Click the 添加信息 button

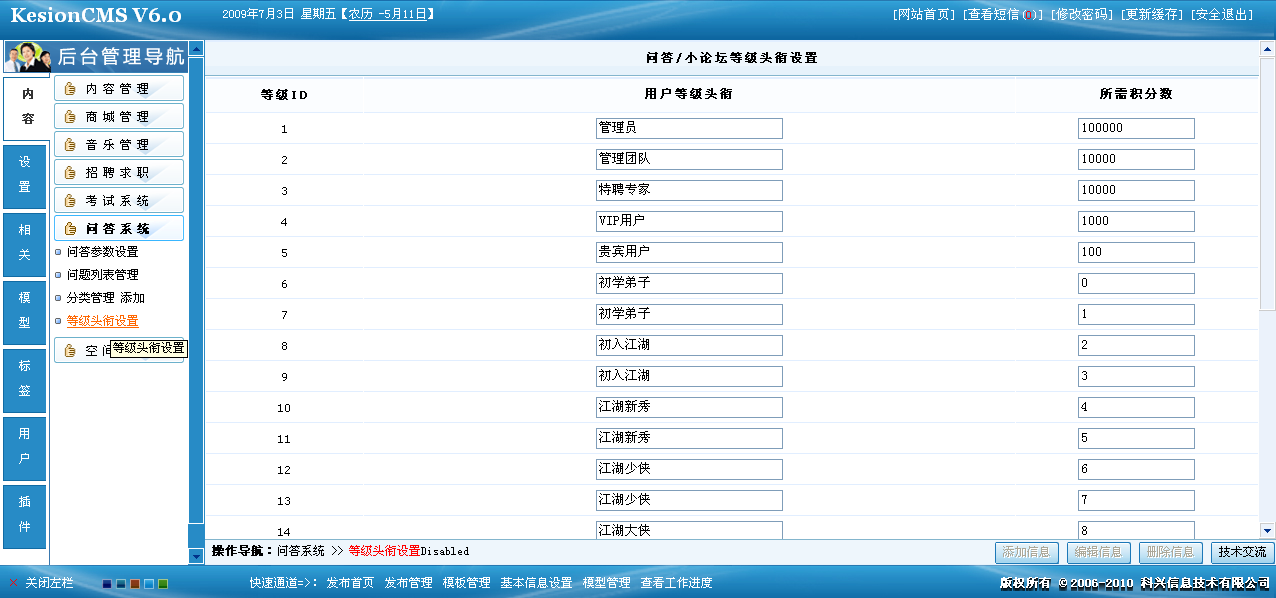click(x=1026, y=551)
